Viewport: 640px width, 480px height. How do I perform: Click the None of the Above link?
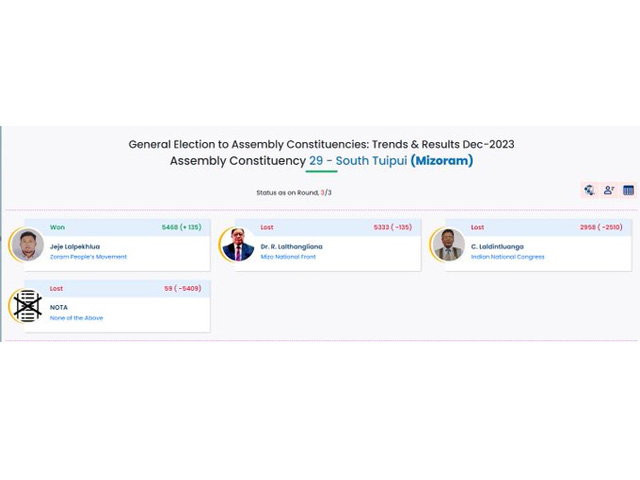pos(76,318)
